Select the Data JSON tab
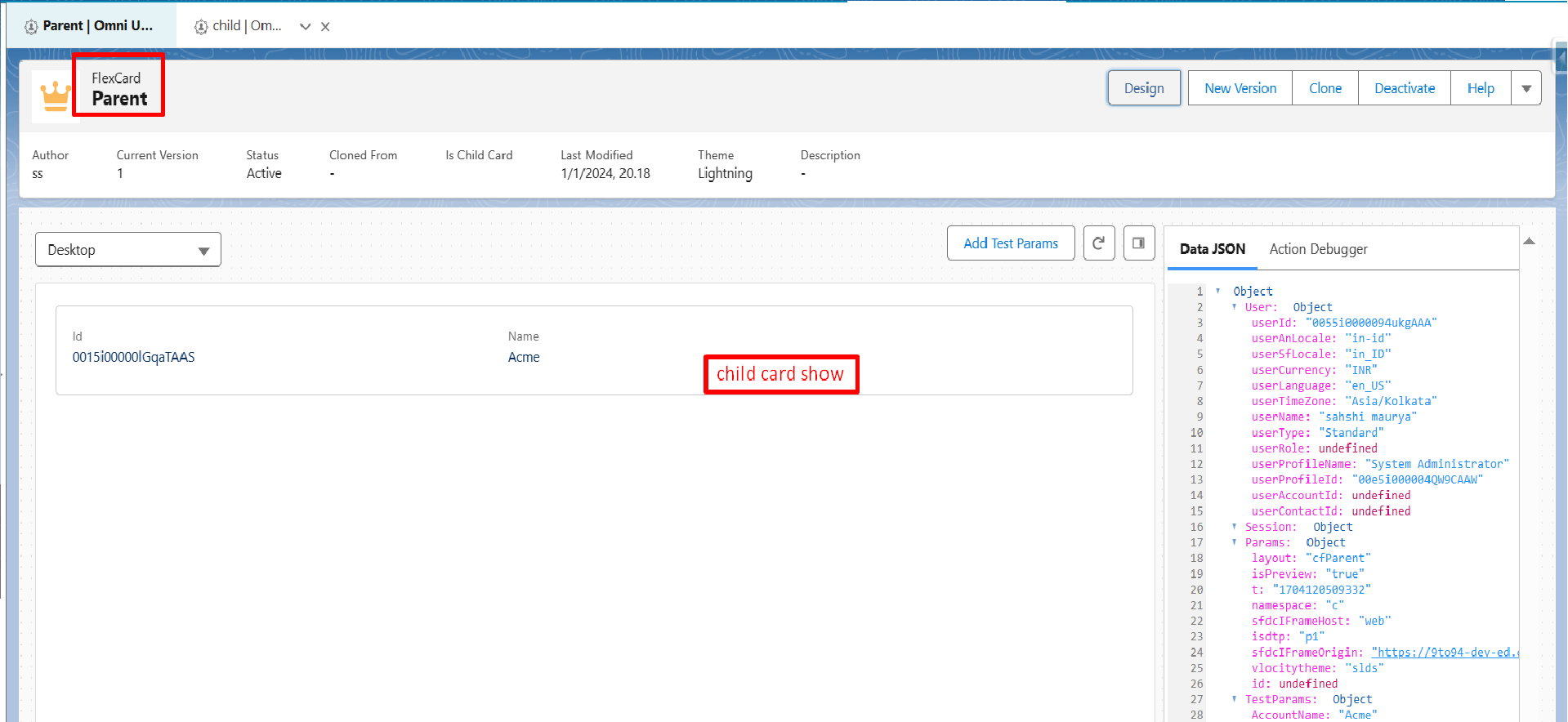1568x722 pixels. tap(1213, 249)
